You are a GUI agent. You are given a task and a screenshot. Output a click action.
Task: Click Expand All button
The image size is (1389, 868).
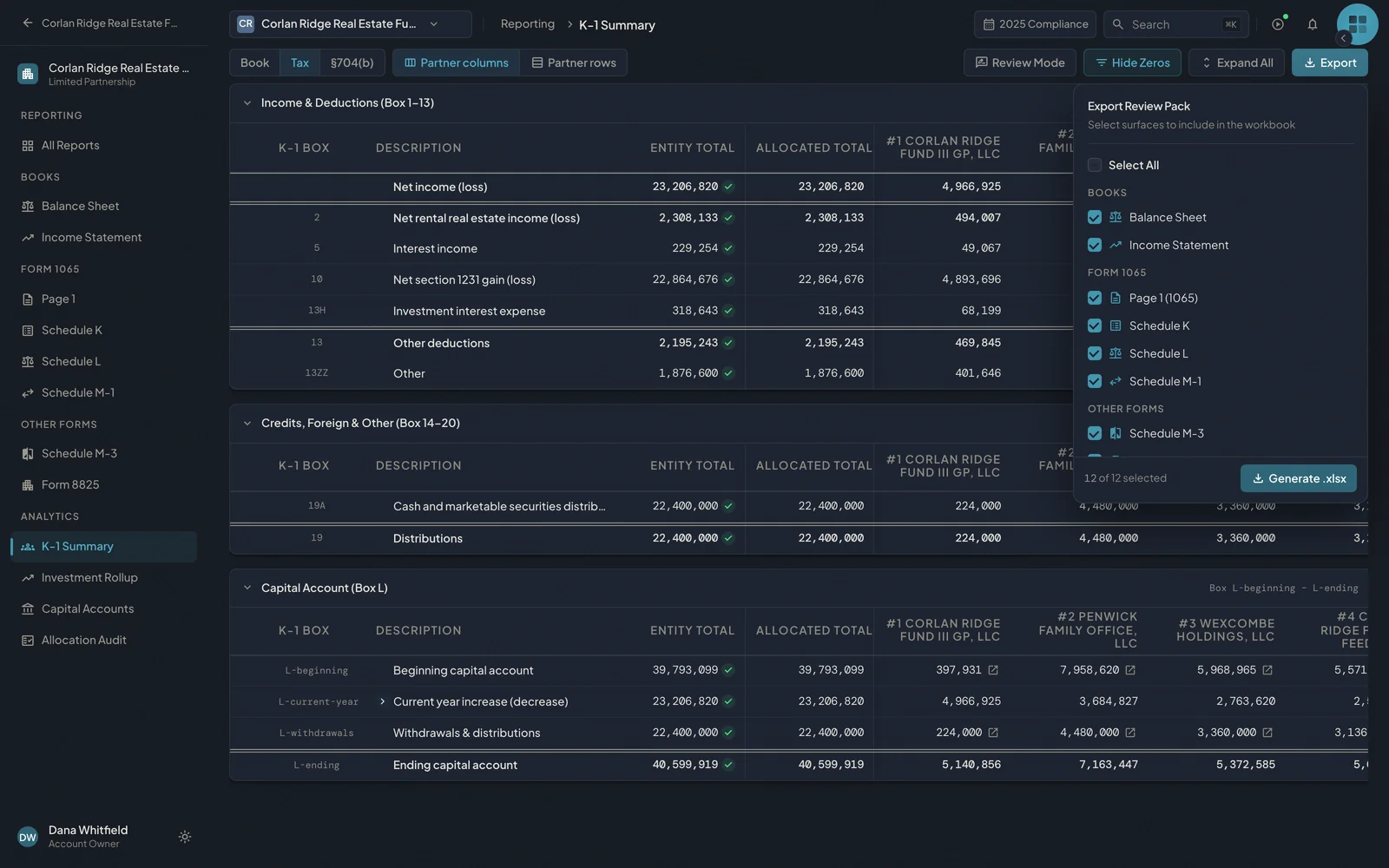(1236, 62)
